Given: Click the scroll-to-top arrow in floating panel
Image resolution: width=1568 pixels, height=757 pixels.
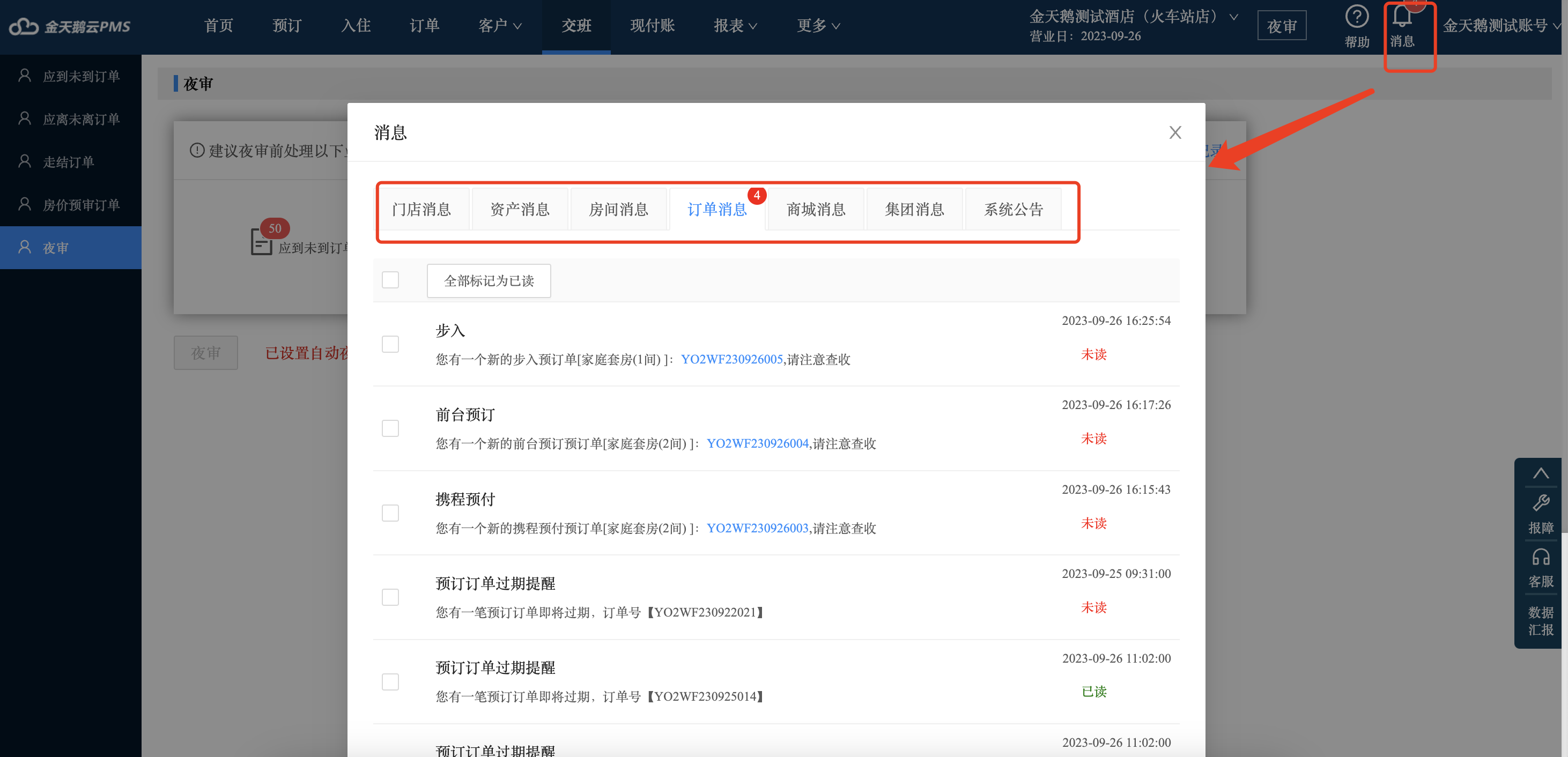Looking at the screenshot, I should click(x=1541, y=473).
